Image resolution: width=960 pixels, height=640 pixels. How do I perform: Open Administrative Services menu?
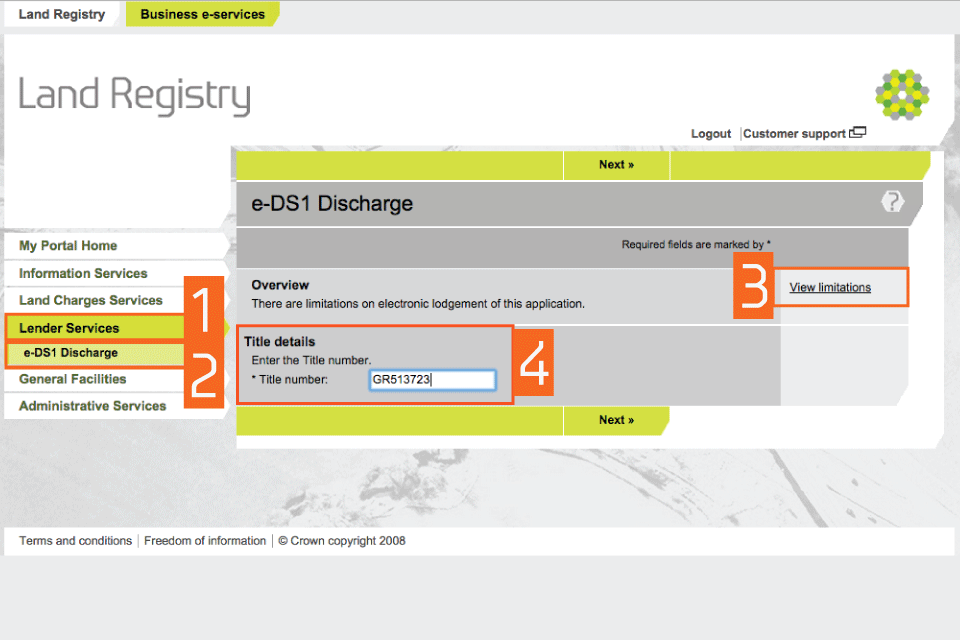point(93,406)
